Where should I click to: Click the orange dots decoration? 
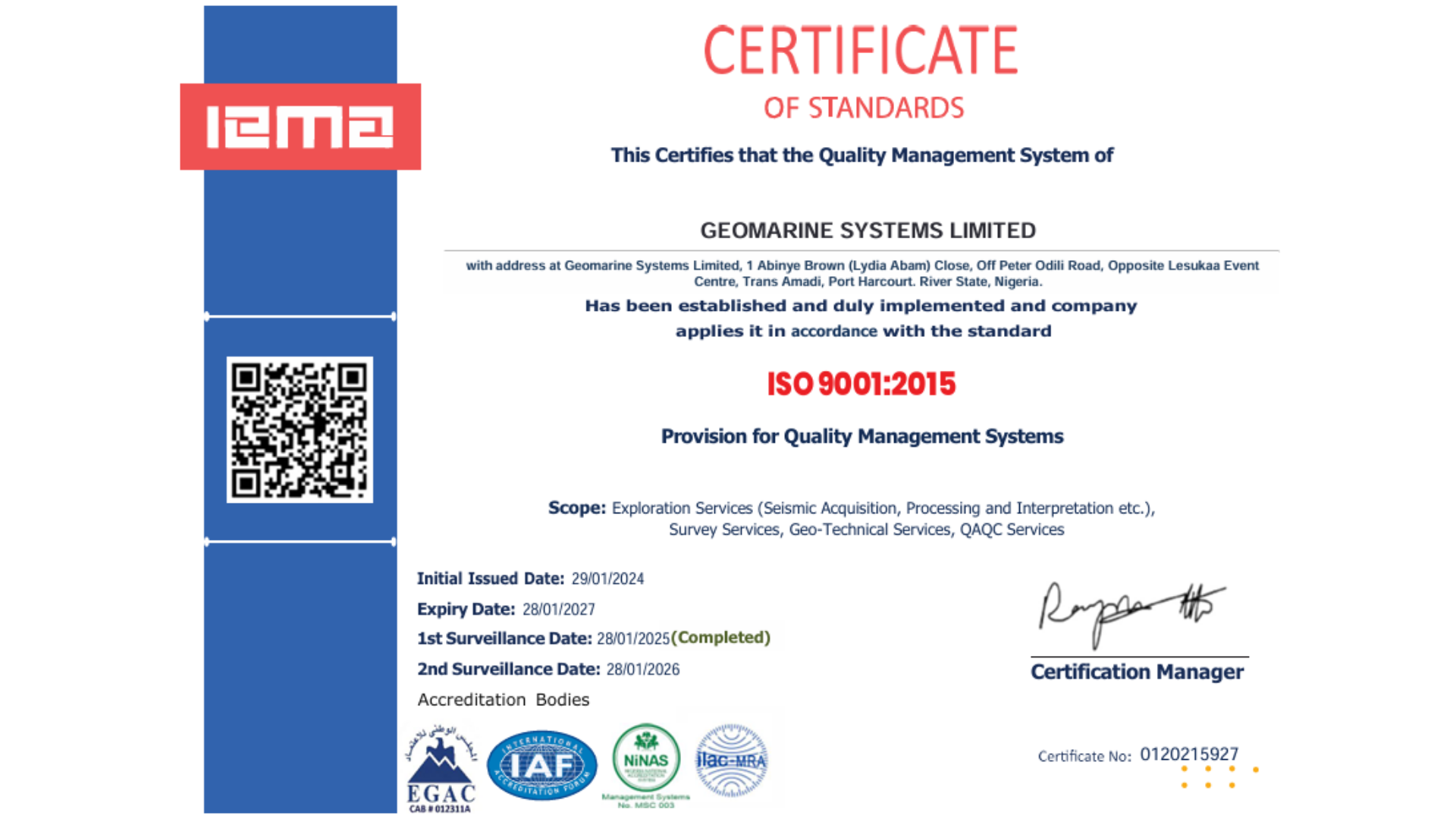(1219, 777)
